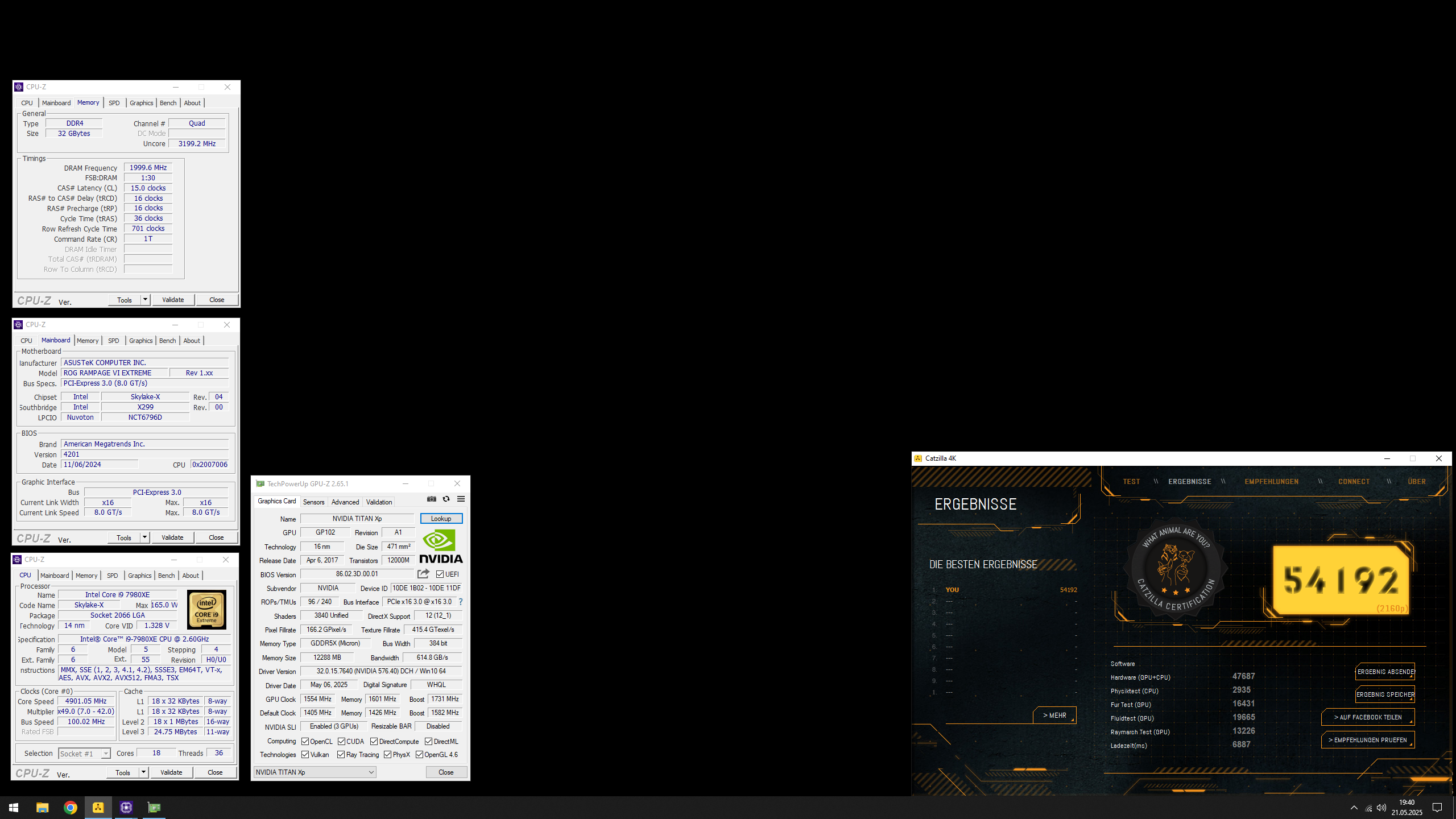1456x819 pixels.
Task: Click network tray icon
Action: 1369,808
